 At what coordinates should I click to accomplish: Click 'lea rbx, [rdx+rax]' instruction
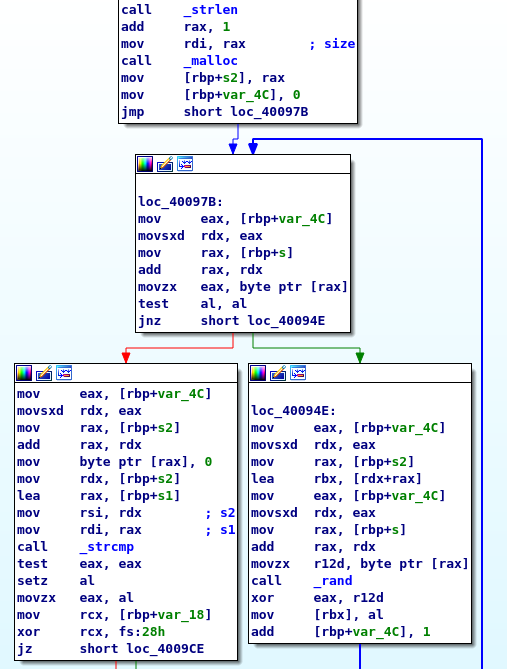click(336, 479)
